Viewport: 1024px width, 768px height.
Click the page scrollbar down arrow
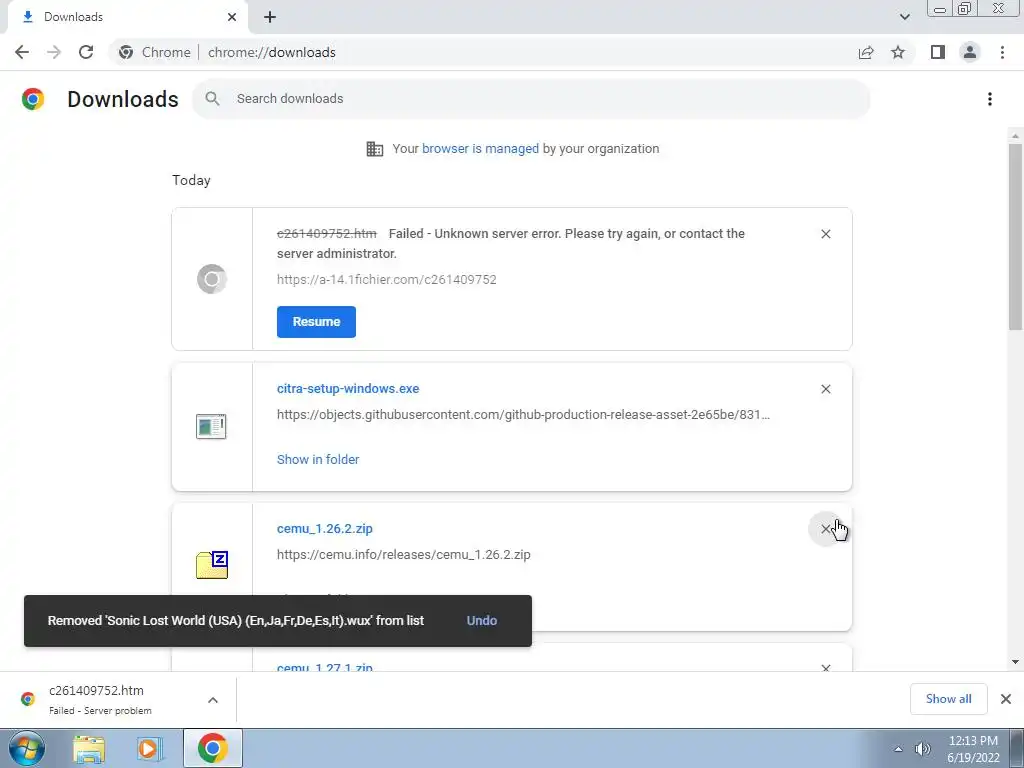[1015, 662]
